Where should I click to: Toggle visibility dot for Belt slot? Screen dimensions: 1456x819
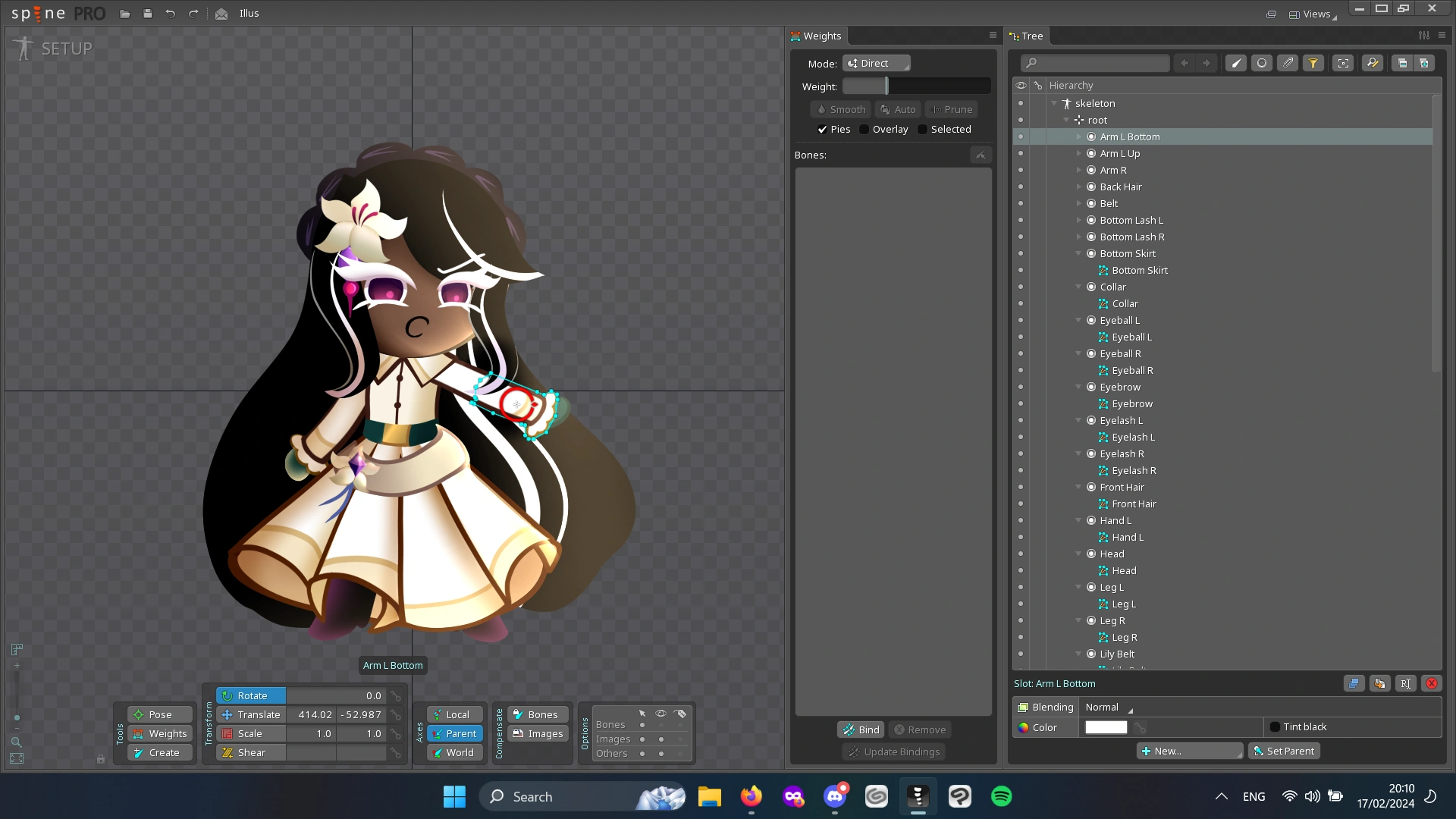click(x=1021, y=204)
